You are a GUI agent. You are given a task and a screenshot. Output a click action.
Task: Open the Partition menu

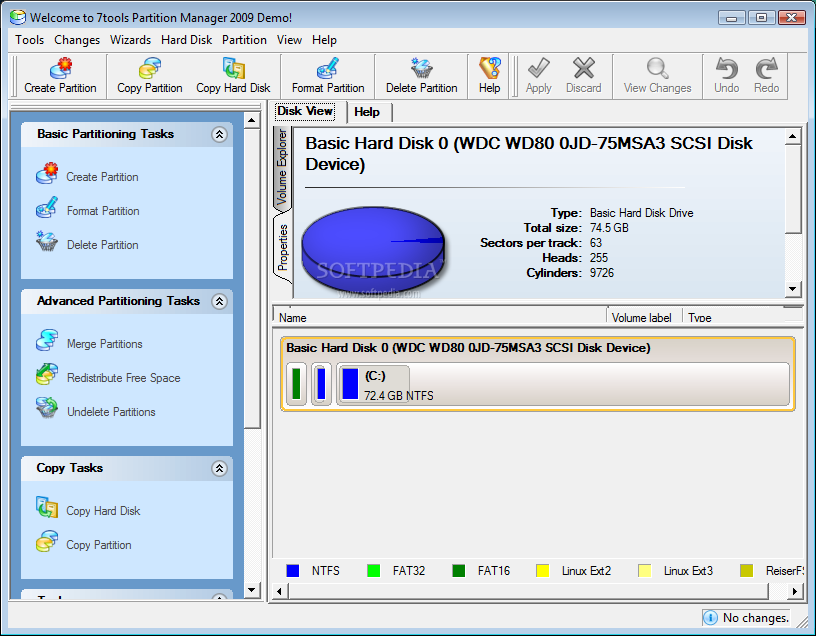[244, 40]
